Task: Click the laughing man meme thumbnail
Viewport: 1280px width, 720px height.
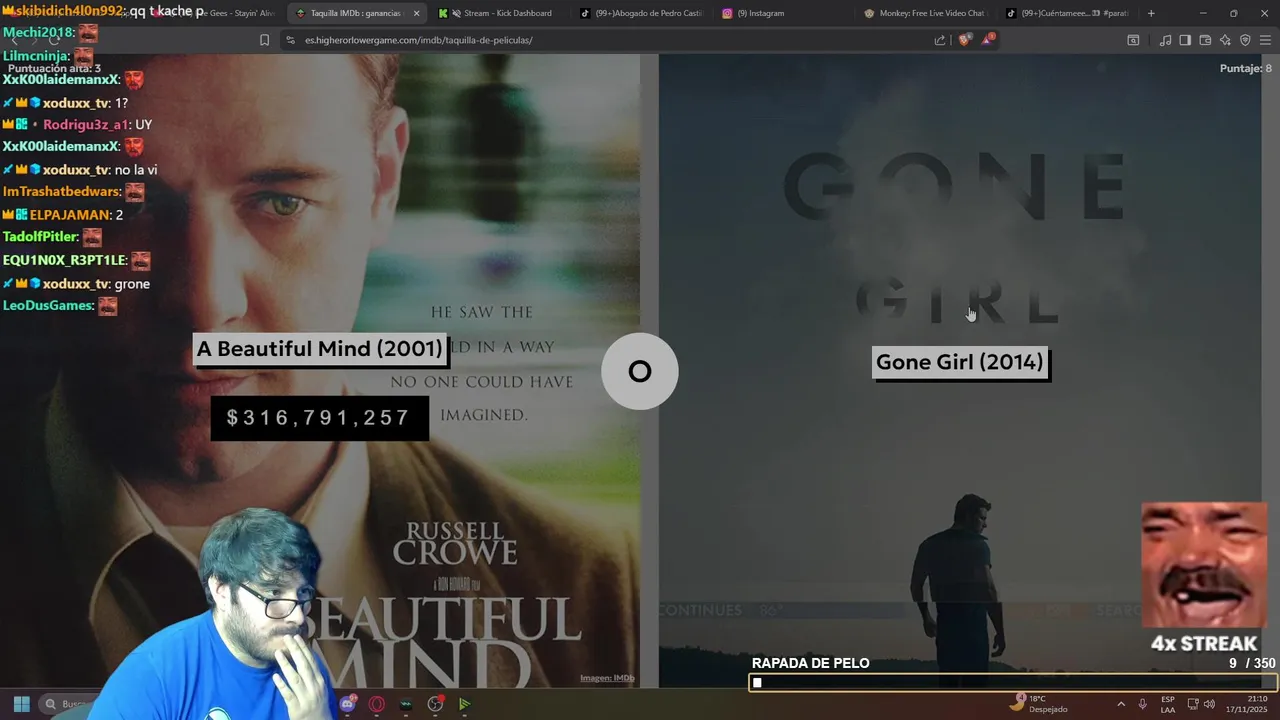Action: click(x=1204, y=565)
